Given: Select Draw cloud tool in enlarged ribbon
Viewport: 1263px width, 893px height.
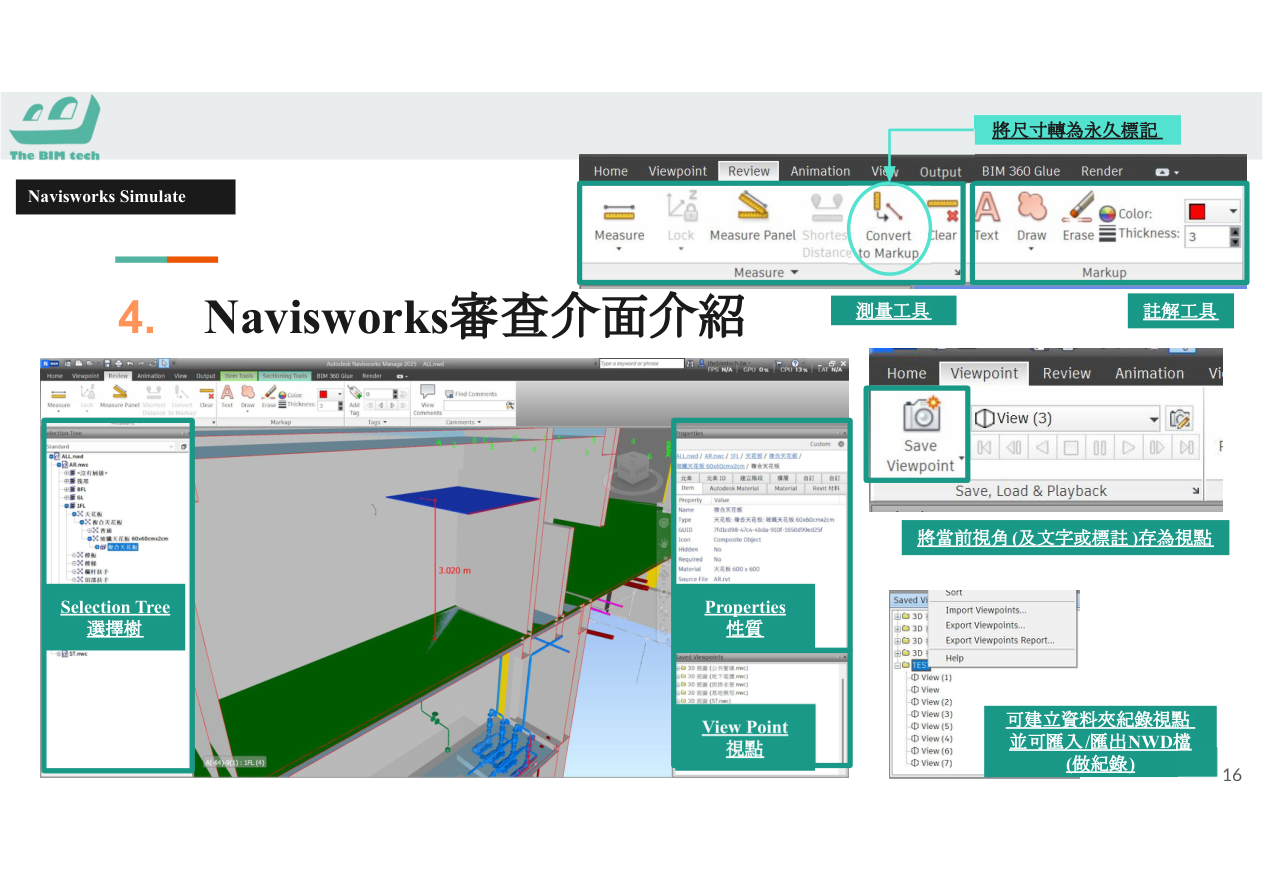Looking at the screenshot, I should [1031, 218].
